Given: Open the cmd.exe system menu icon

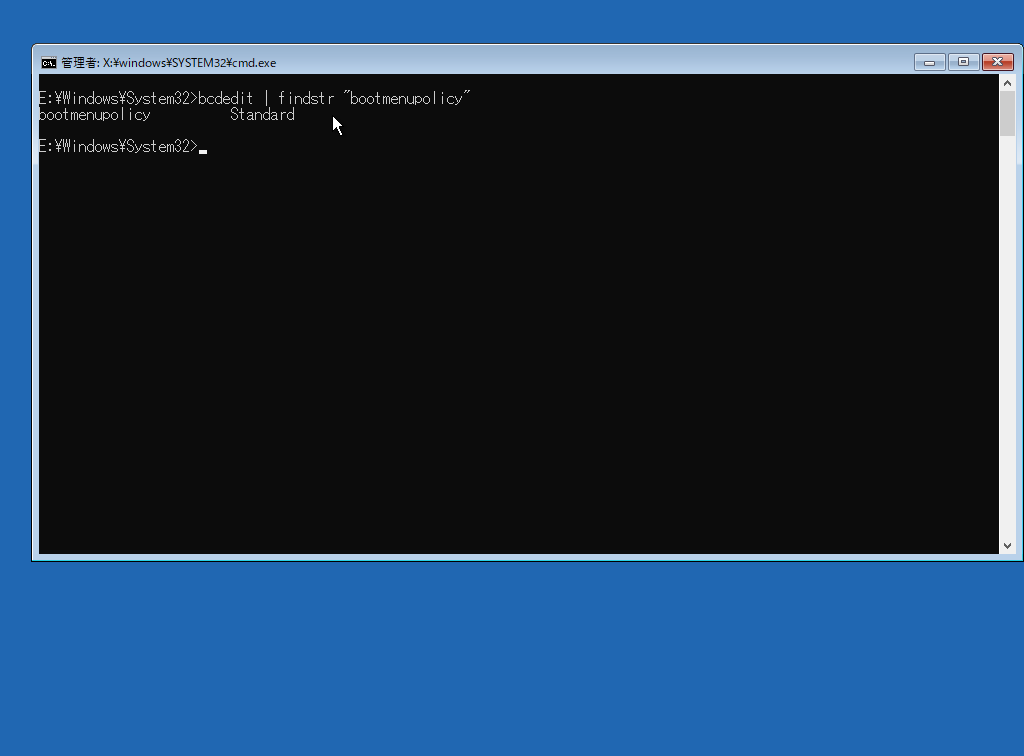Looking at the screenshot, I should pyautogui.click(x=48, y=63).
